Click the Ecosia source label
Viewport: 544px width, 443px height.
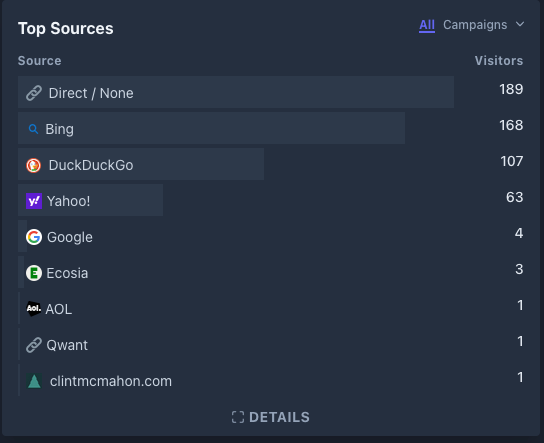click(x=67, y=273)
